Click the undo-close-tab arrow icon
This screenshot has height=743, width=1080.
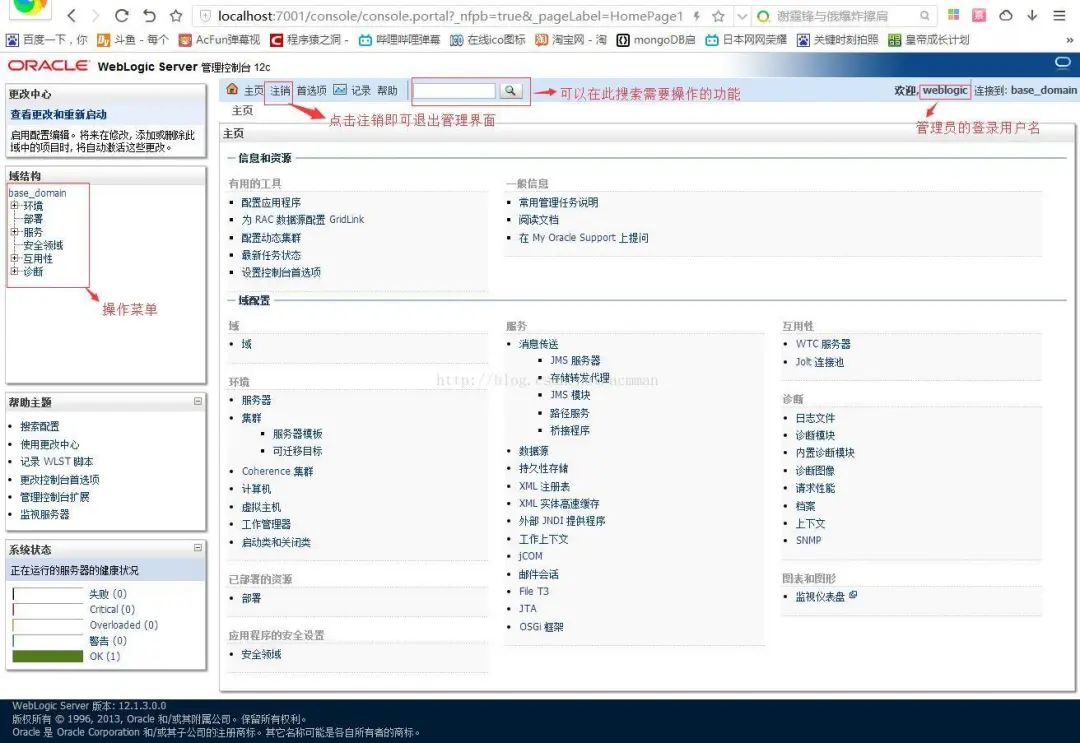[149, 15]
